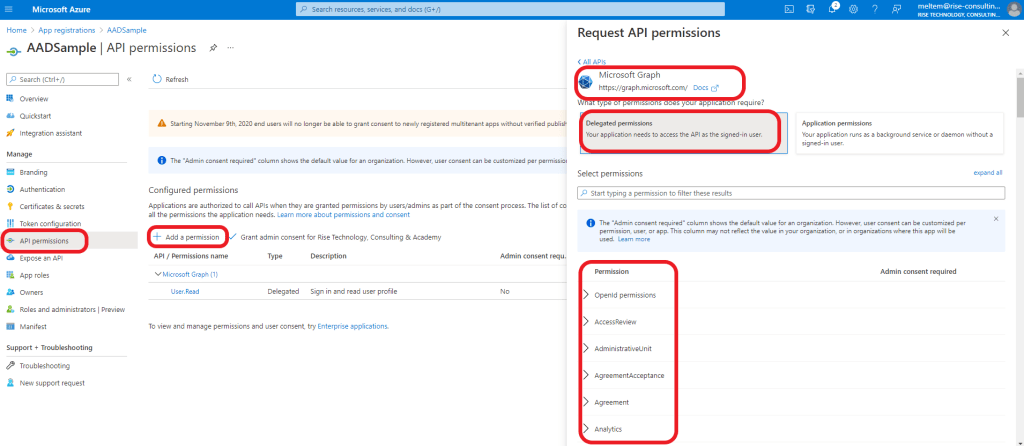Click Add a permission button

(186, 237)
